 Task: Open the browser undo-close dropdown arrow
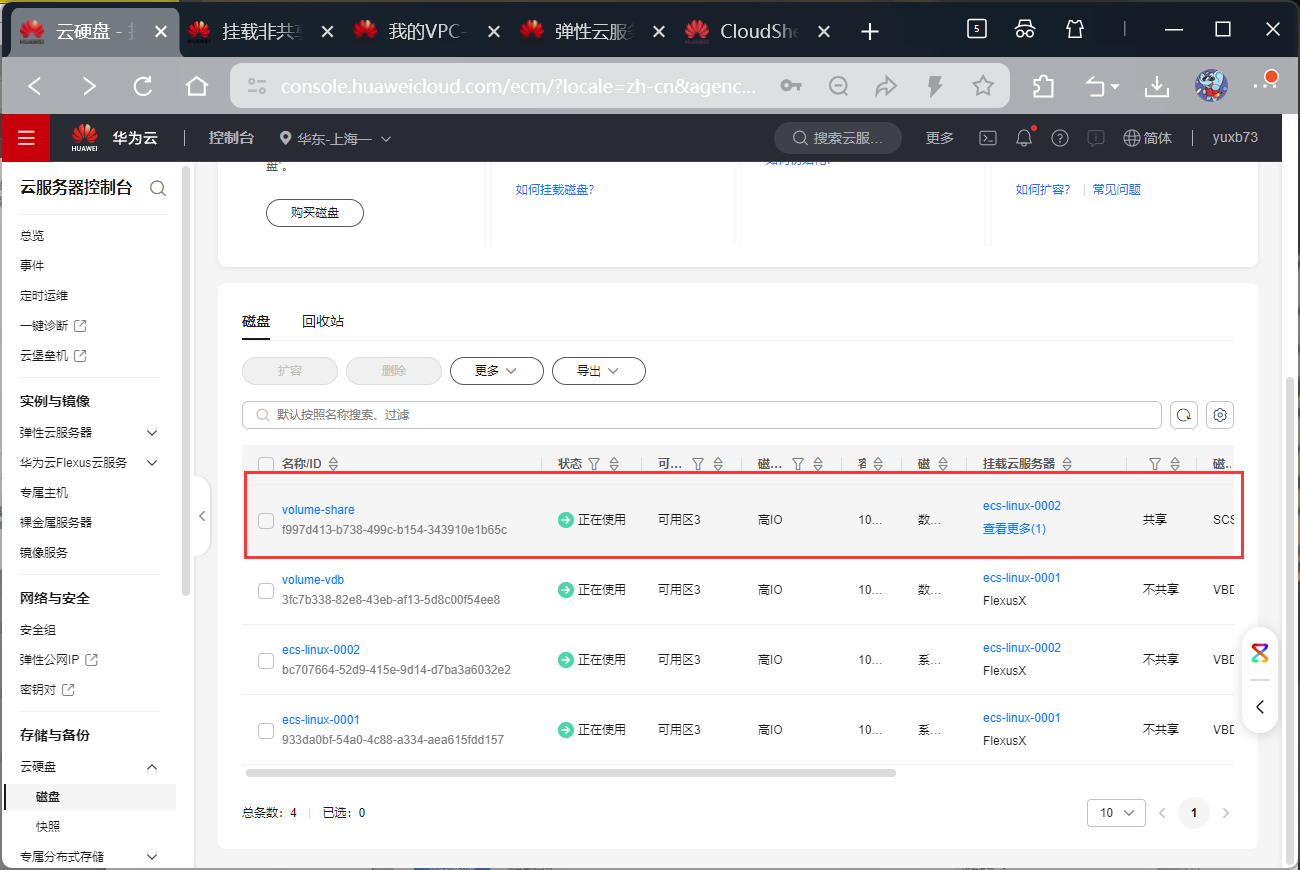(x=1116, y=87)
